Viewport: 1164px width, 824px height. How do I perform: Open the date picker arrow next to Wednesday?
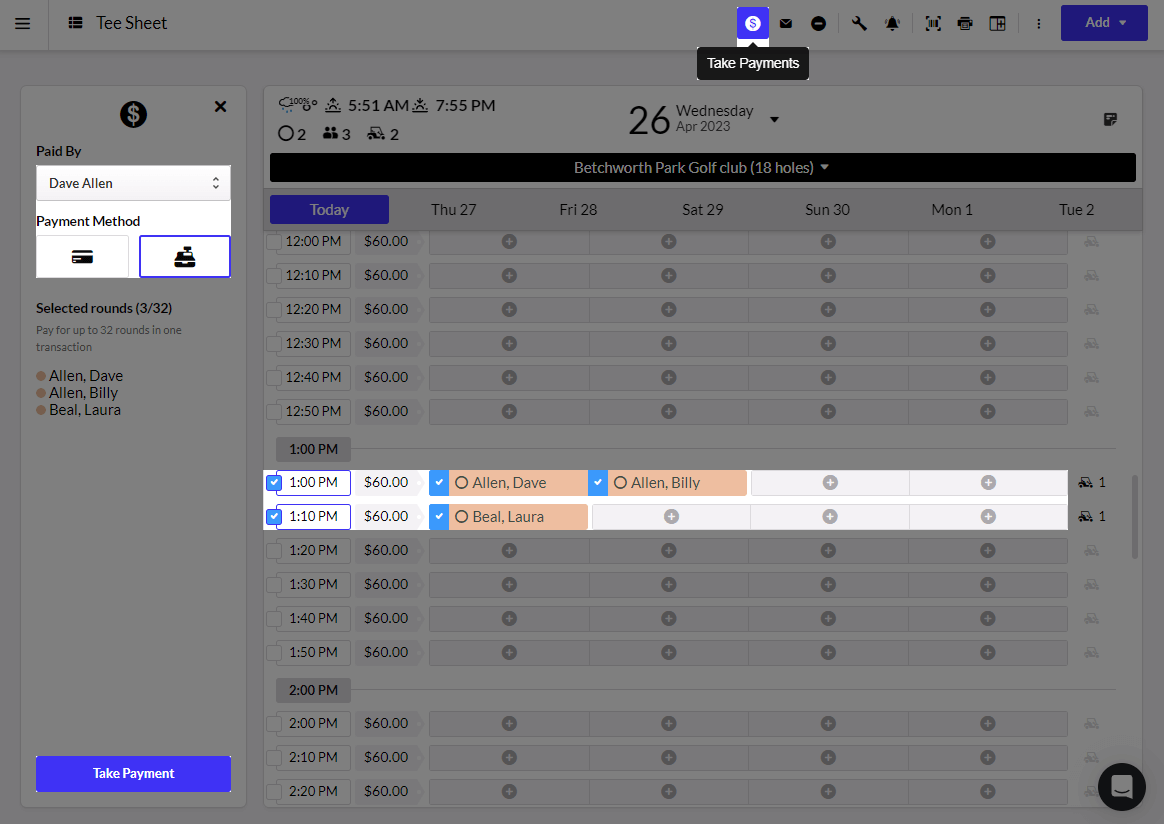(774, 120)
